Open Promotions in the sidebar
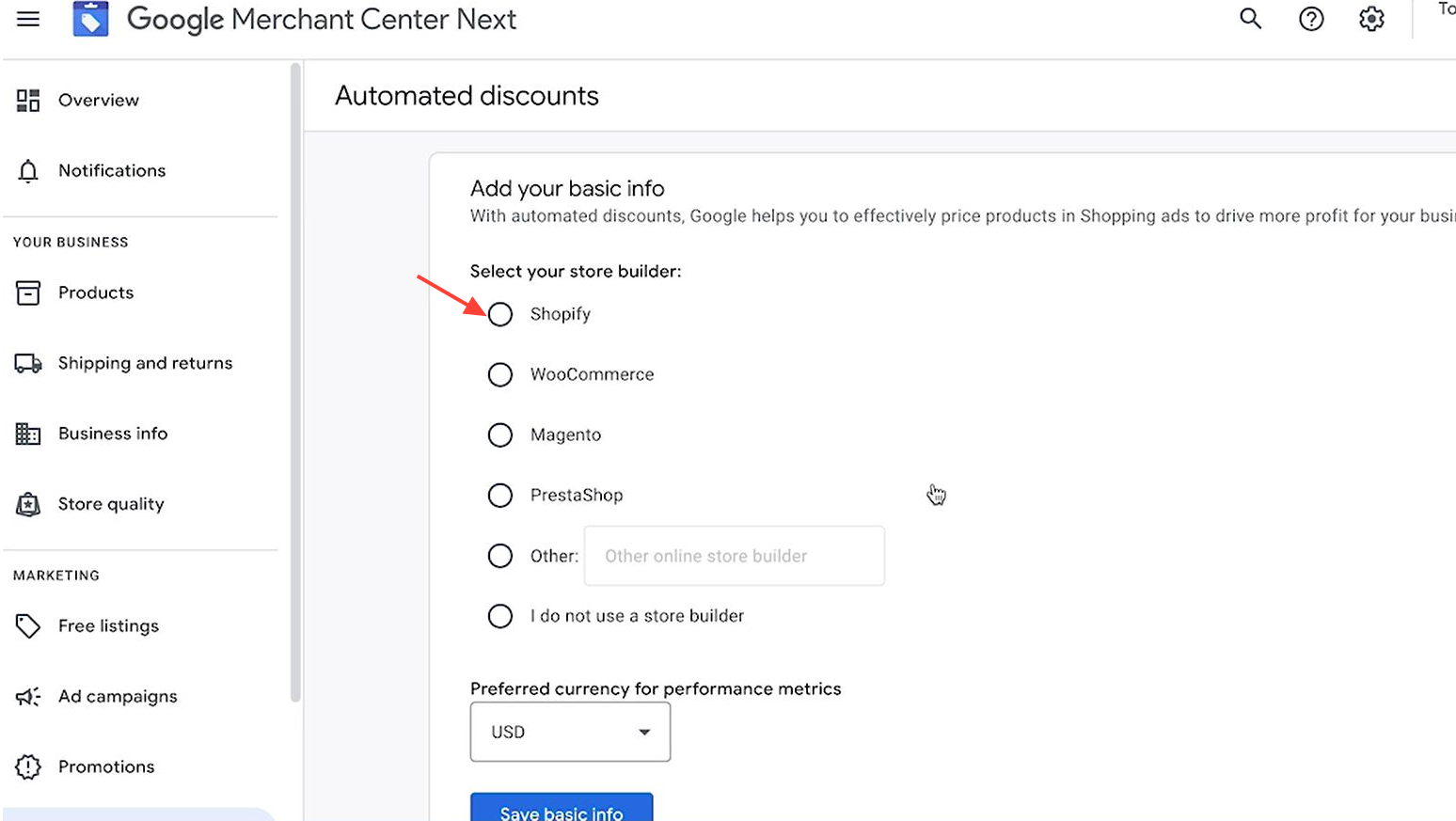1456x821 pixels. 106,767
